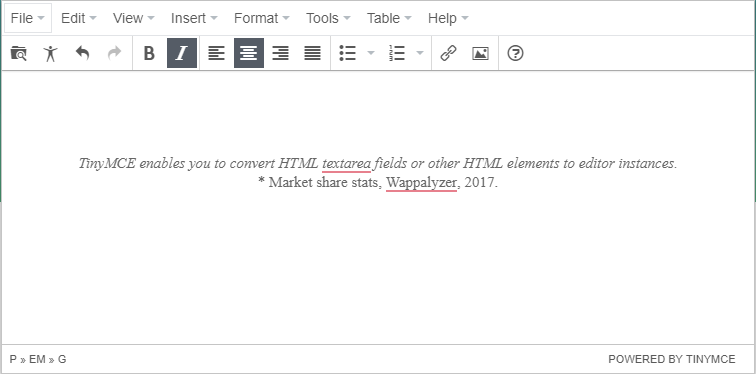Screen dimensions: 756x374
Task: Open the help question mark icon
Action: pos(515,53)
